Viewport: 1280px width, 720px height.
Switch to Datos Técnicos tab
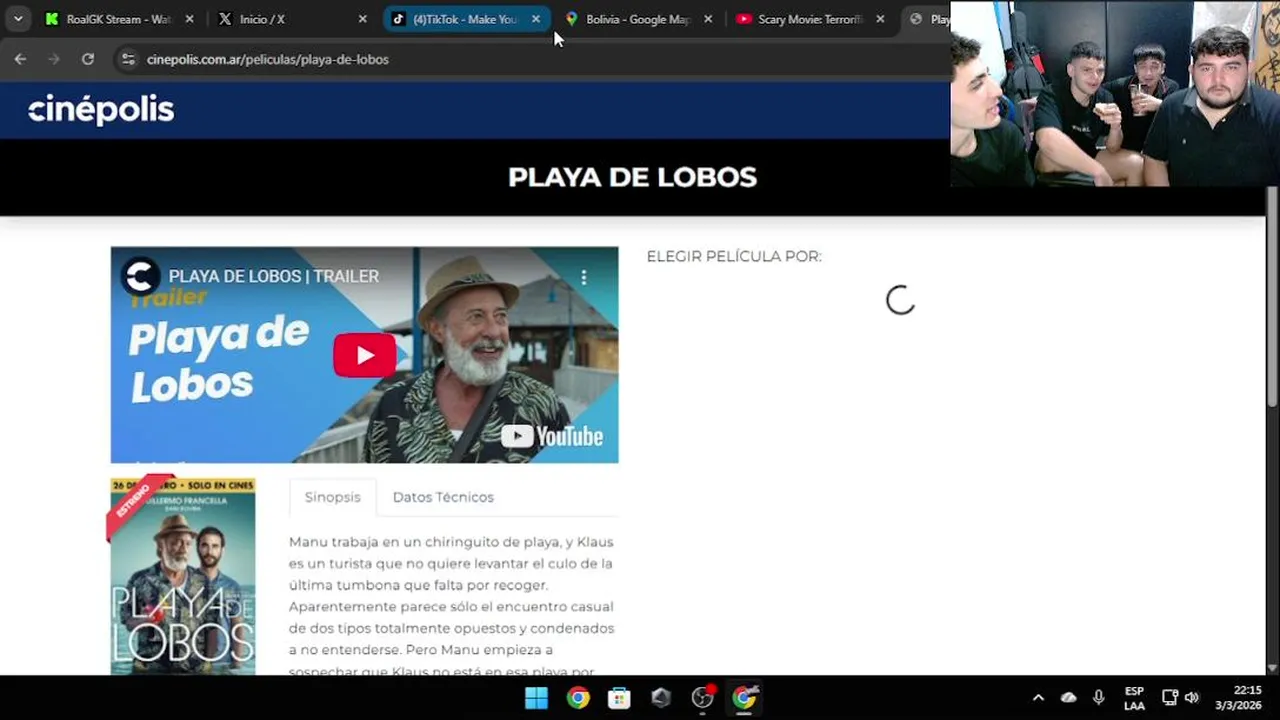pos(443,497)
